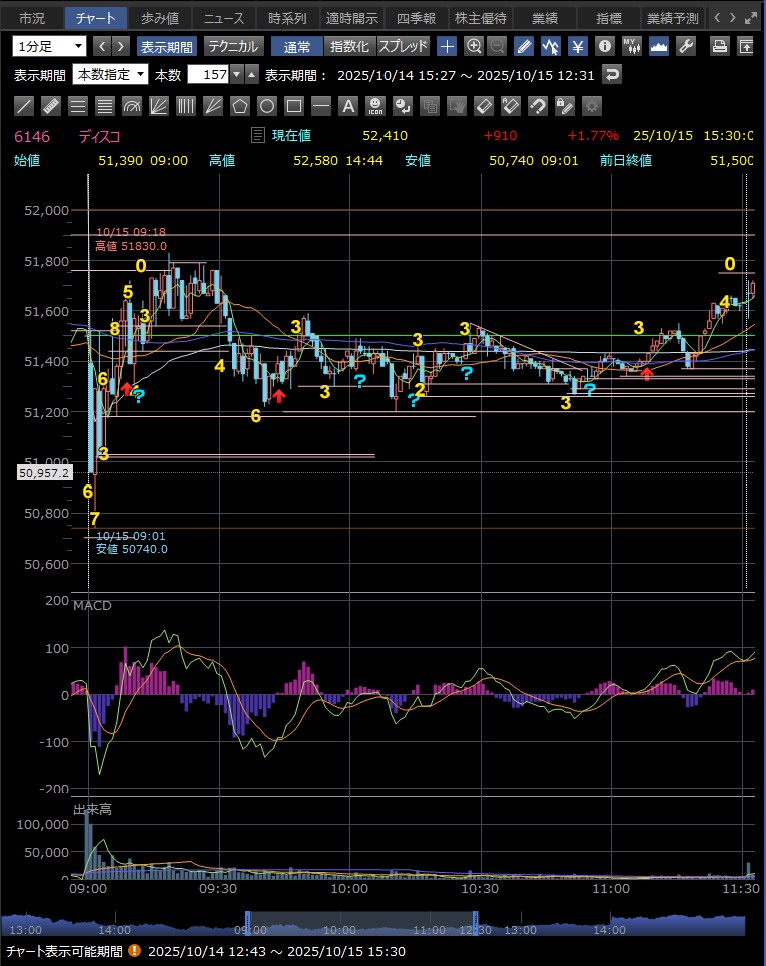Open the 本数 count dropdown arrow
766x966 pixels.
tap(236, 74)
